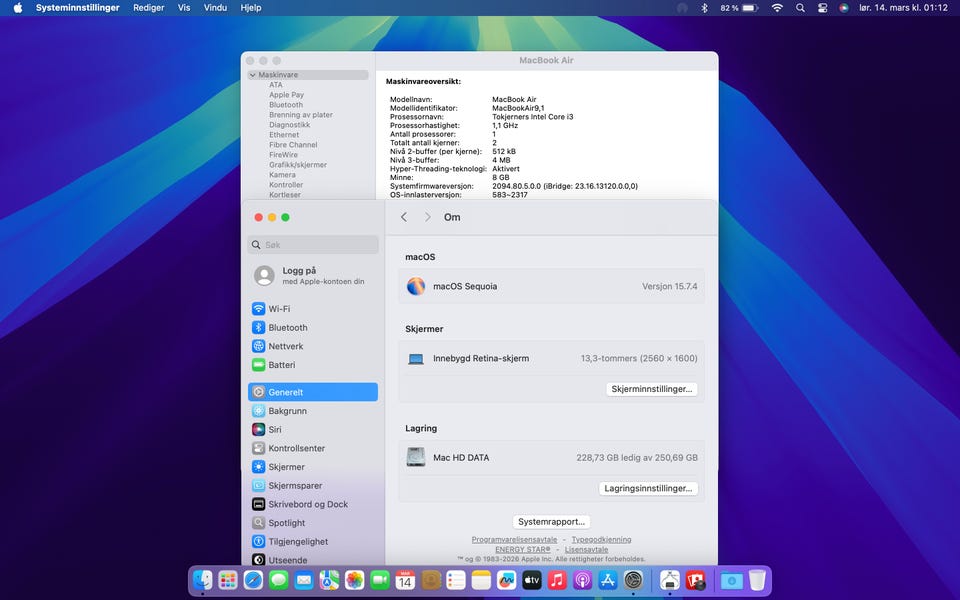Select Bluetooth in the settings sidebar
960x600 pixels.
pyautogui.click(x=287, y=328)
